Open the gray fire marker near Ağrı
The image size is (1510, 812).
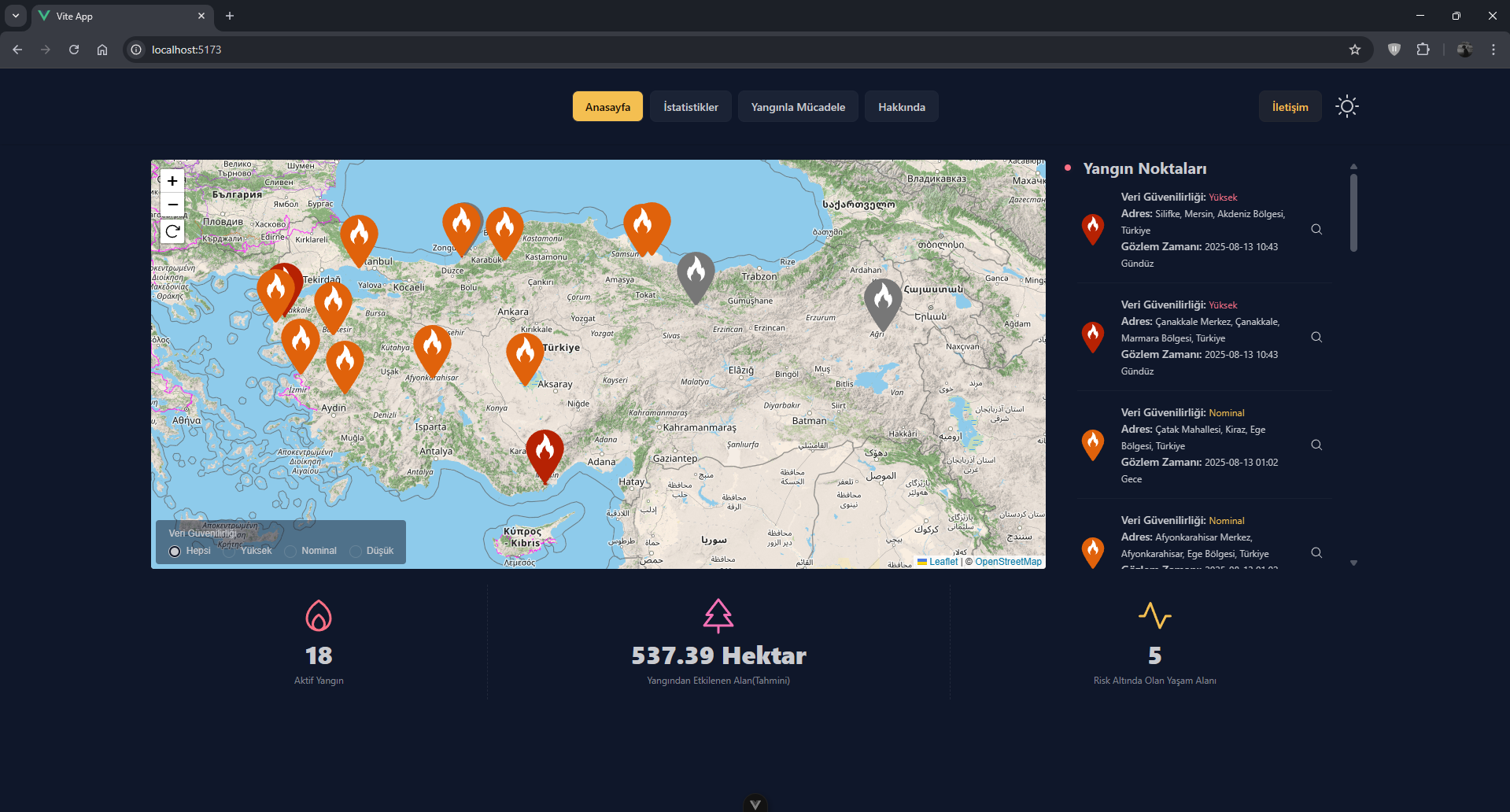click(x=883, y=303)
